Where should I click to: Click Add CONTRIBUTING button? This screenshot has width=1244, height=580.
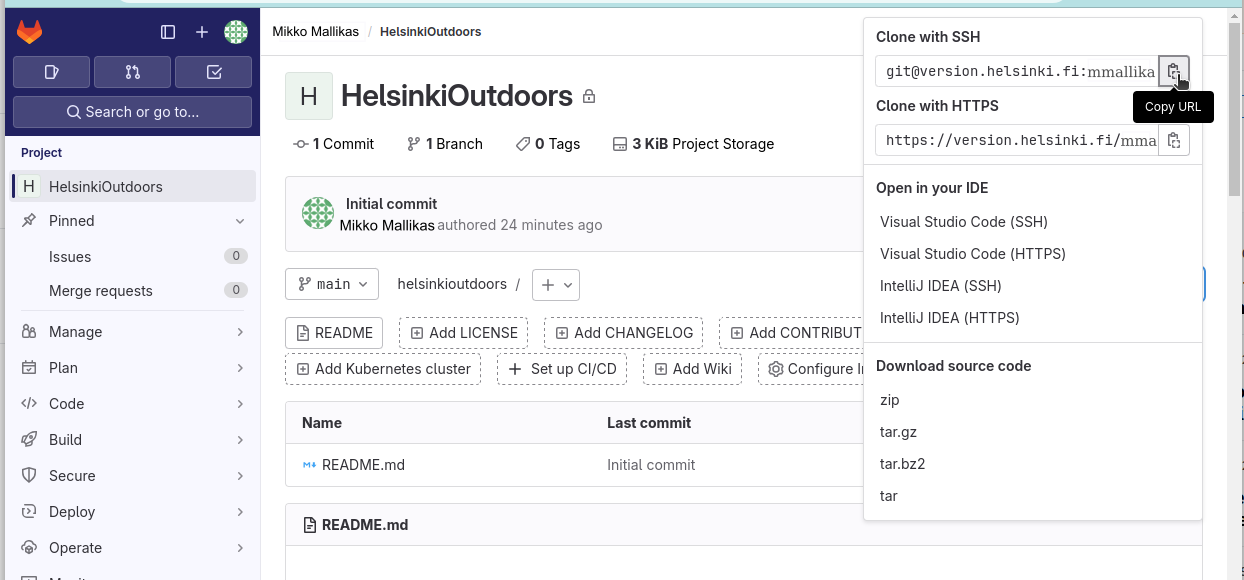(x=791, y=333)
